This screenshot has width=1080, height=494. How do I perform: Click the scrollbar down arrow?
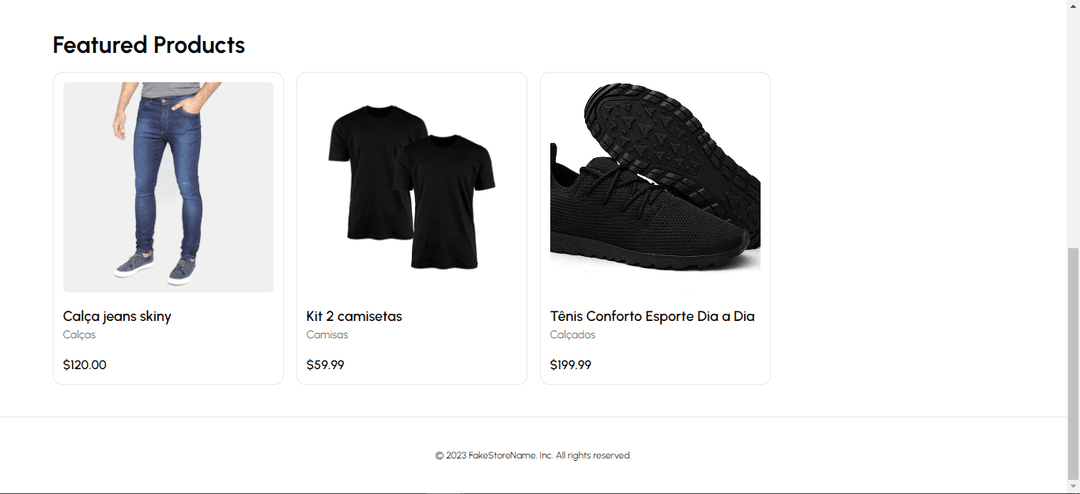[x=1073, y=486]
